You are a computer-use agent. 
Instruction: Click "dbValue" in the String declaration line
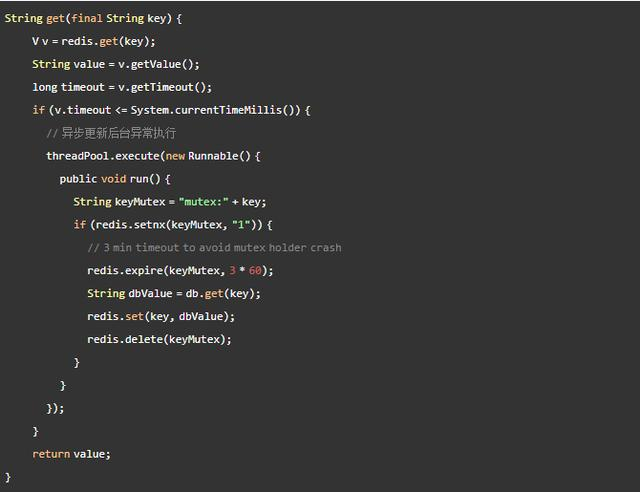pyautogui.click(x=151, y=294)
